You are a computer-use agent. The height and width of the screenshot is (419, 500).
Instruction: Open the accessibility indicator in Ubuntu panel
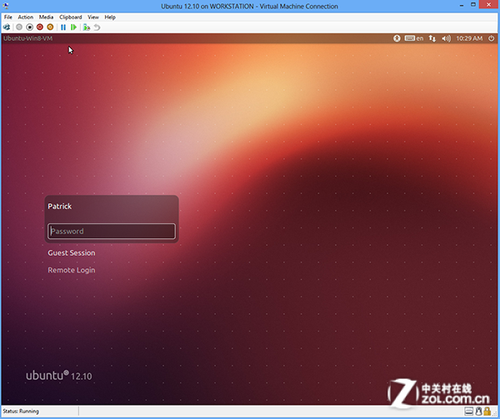pos(397,38)
